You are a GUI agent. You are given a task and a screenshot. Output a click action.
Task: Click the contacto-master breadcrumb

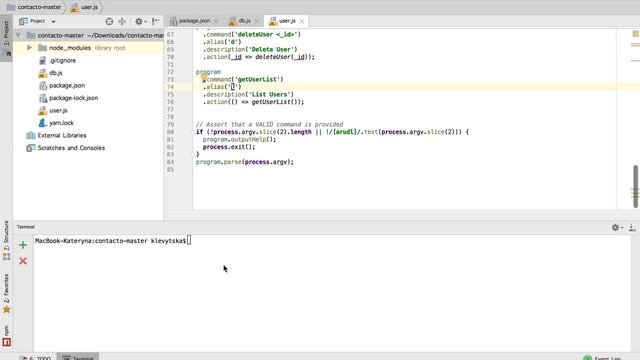(x=34, y=7)
